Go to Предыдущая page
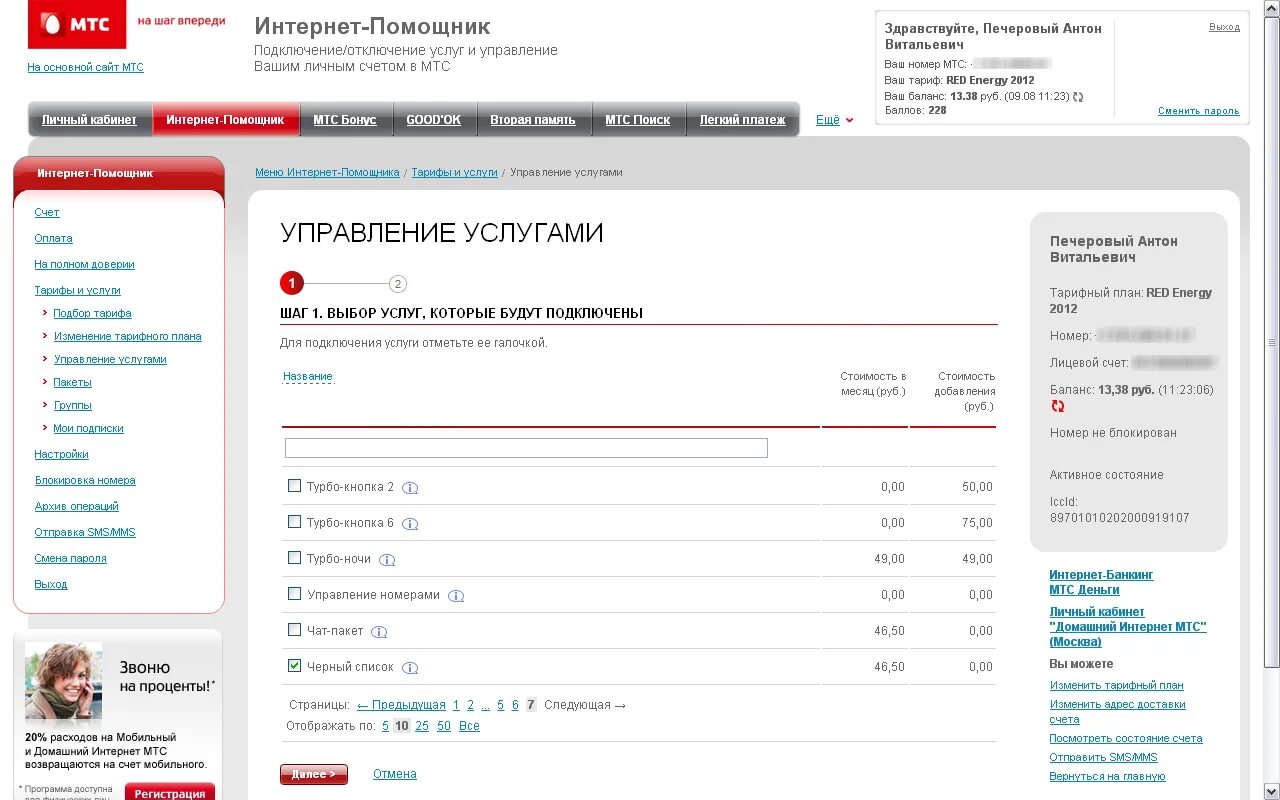Image resolution: width=1280 pixels, height=800 pixels. (x=401, y=705)
